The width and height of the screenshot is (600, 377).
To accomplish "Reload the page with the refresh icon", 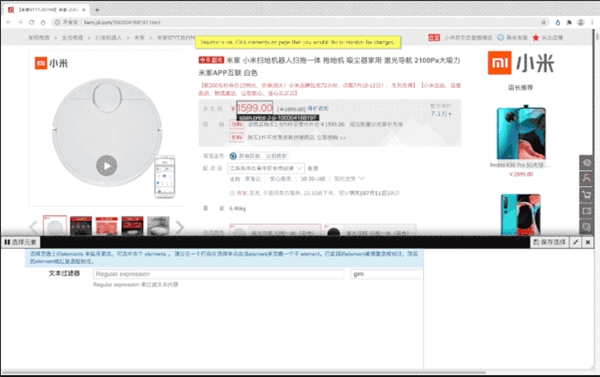I will pyautogui.click(x=32, y=22).
